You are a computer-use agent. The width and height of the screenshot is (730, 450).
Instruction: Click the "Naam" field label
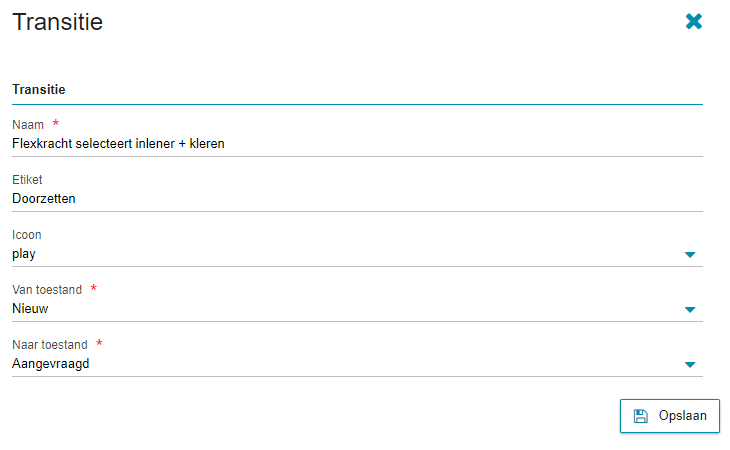[x=28, y=125]
